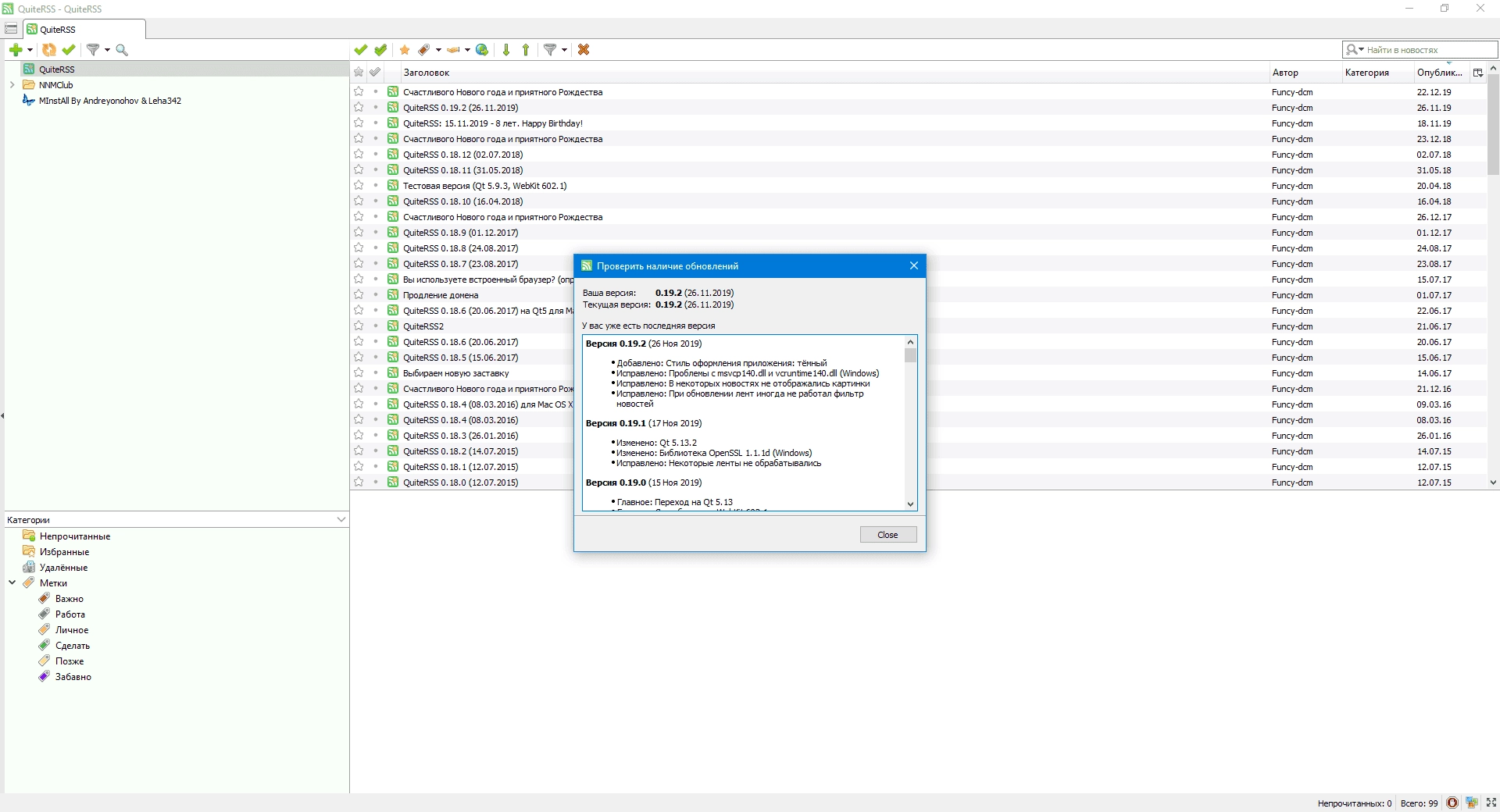Update all feeds with orange refresh icon

pyautogui.click(x=48, y=50)
